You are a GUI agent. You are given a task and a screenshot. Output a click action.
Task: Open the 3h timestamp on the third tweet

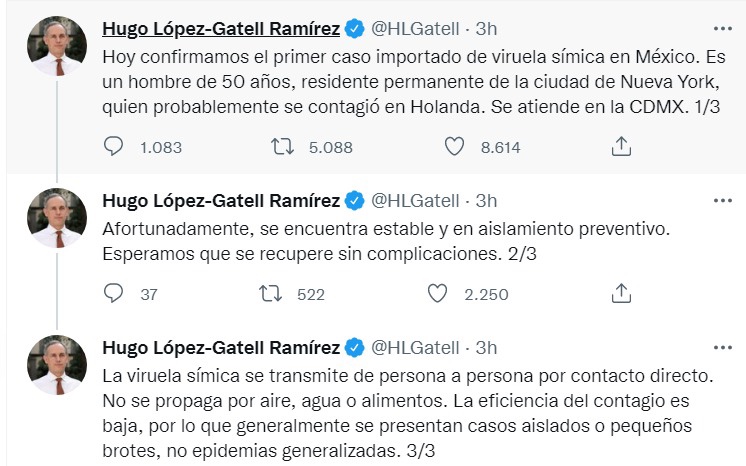(x=486, y=348)
